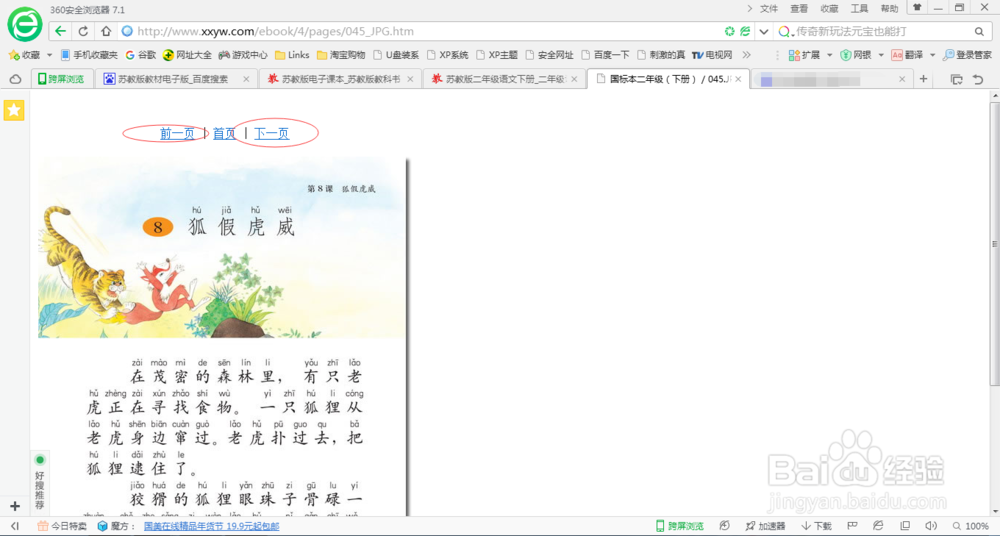Screen dimensions: 1000x536
Task: Click the window layout icon in status bar
Action: click(904, 526)
